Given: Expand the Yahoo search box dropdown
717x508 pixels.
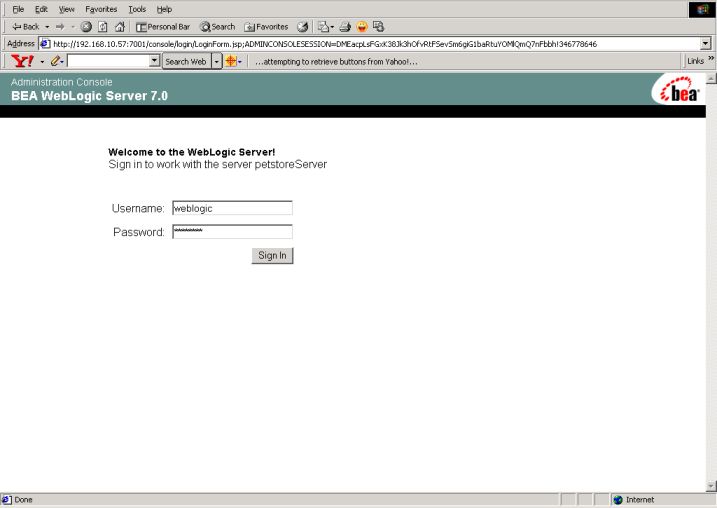Looking at the screenshot, I should click(x=155, y=61).
